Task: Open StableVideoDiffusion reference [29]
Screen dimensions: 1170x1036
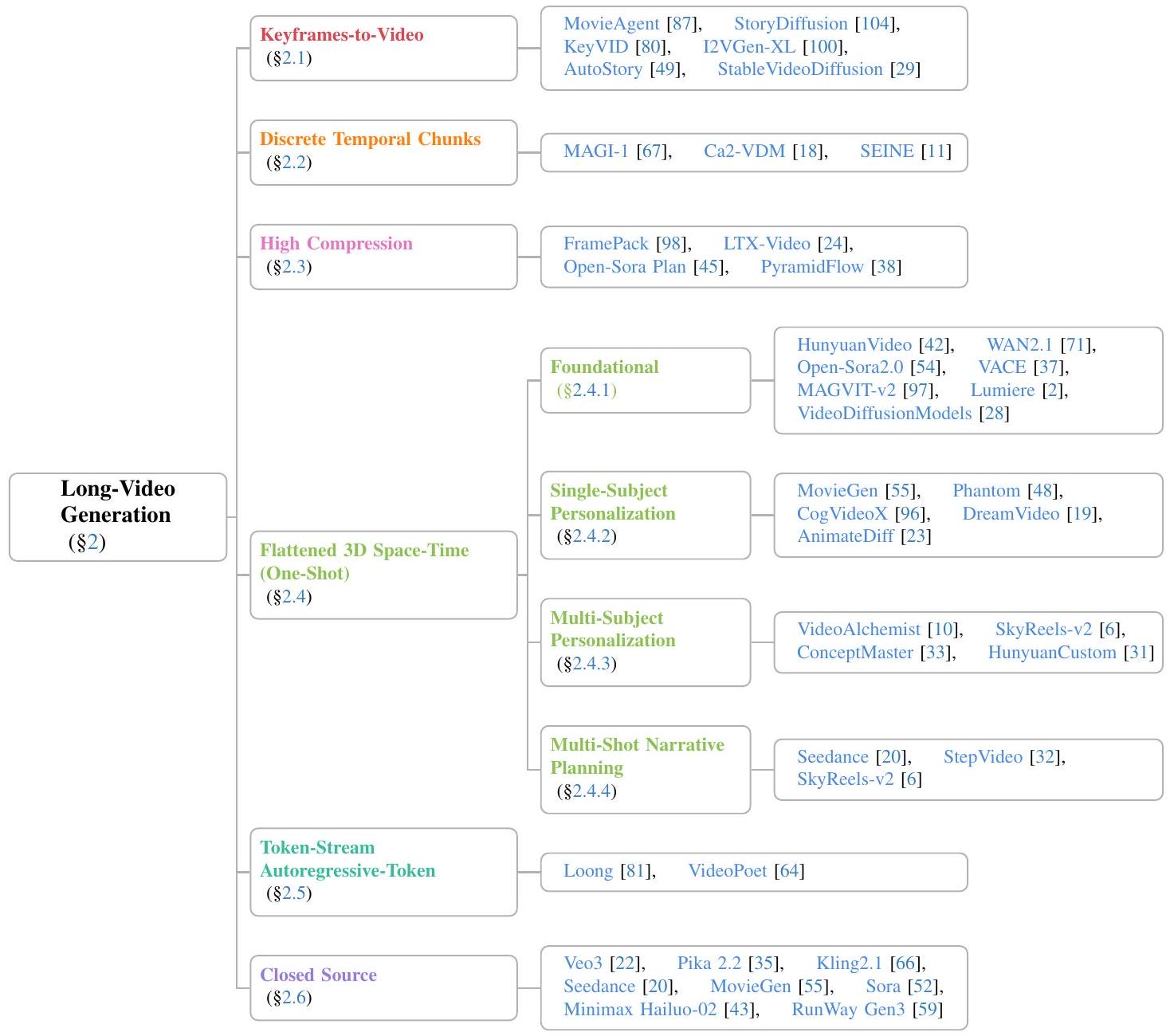Action: 905,69
